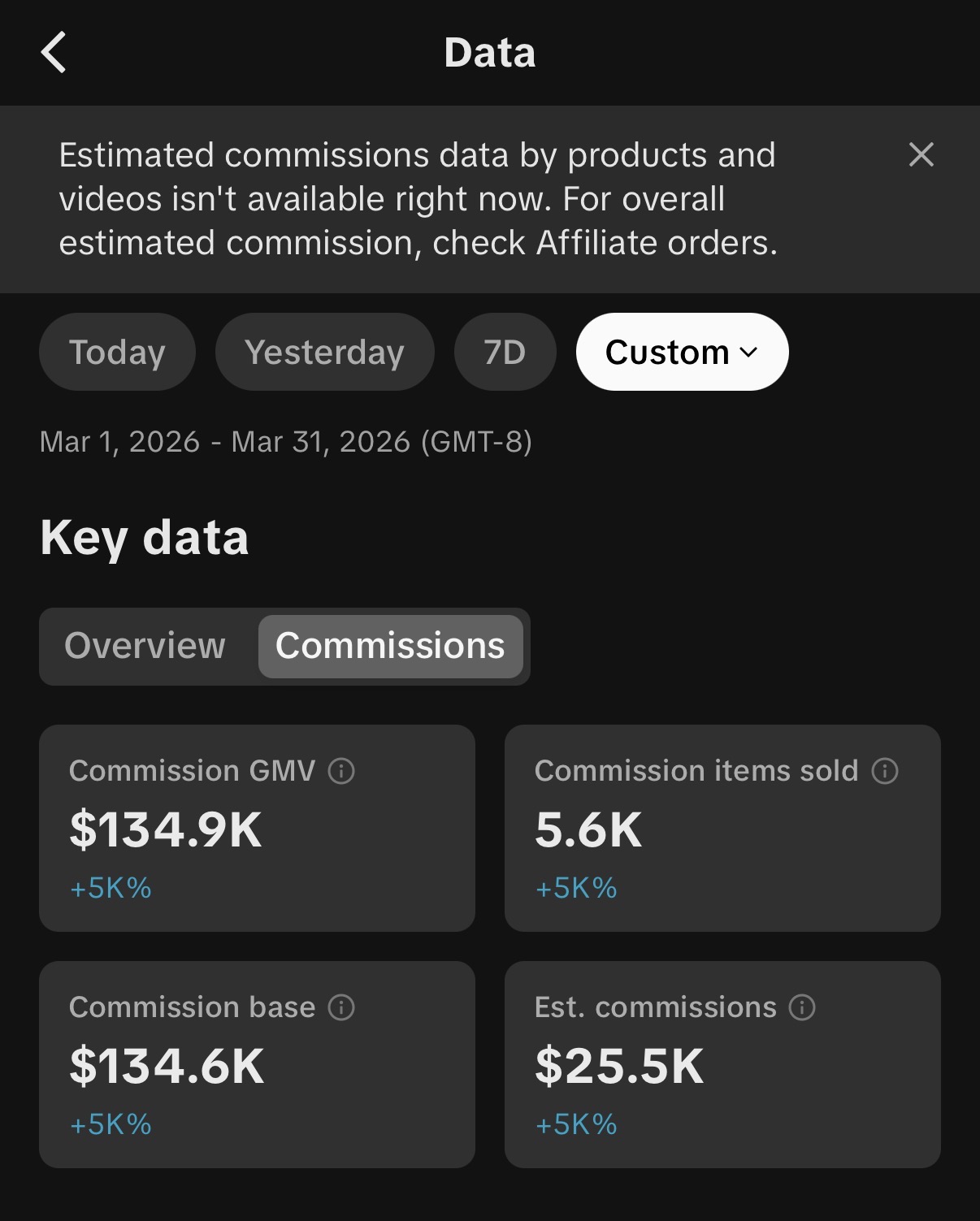The height and width of the screenshot is (1221, 980).
Task: Select the Yesterday date filter
Action: point(324,352)
